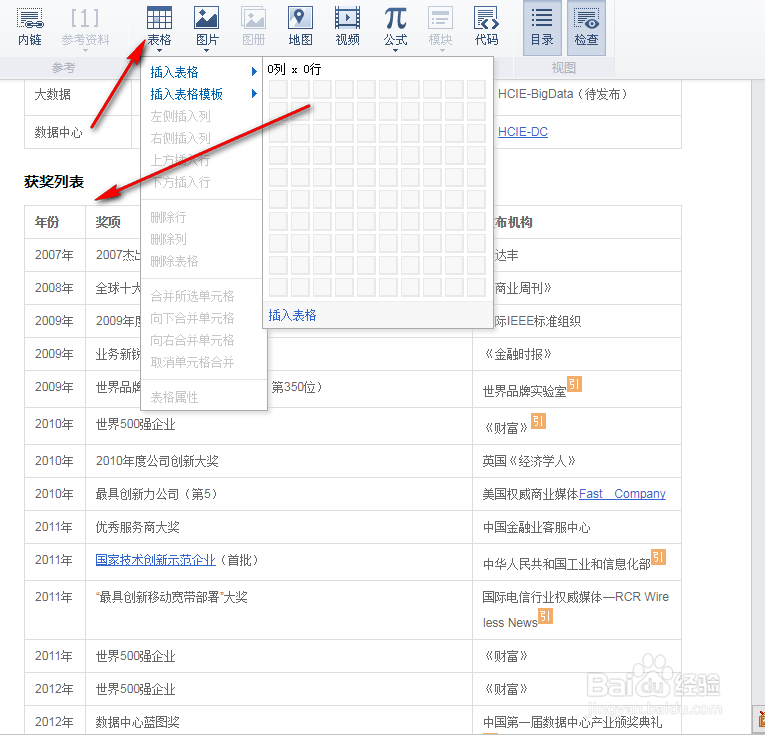This screenshot has height=736, width=765.
Task: Click the 图册 album icon
Action: point(253,26)
